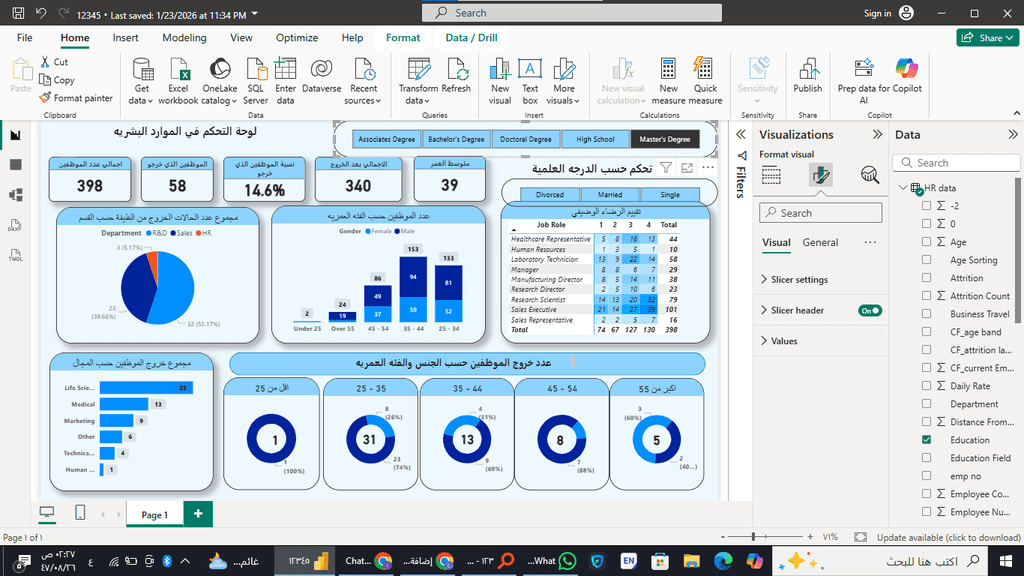Viewport: 1024px width, 576px height.
Task: Collapse the HR data table tree
Action: (904, 188)
